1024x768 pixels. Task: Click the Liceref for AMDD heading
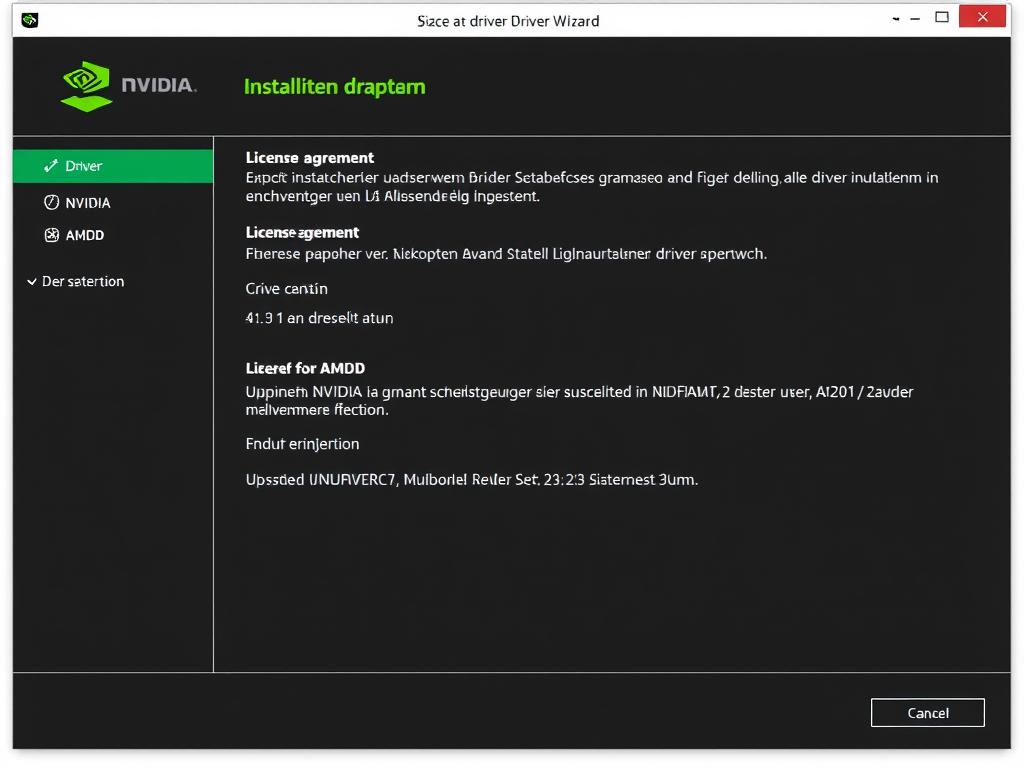305,368
